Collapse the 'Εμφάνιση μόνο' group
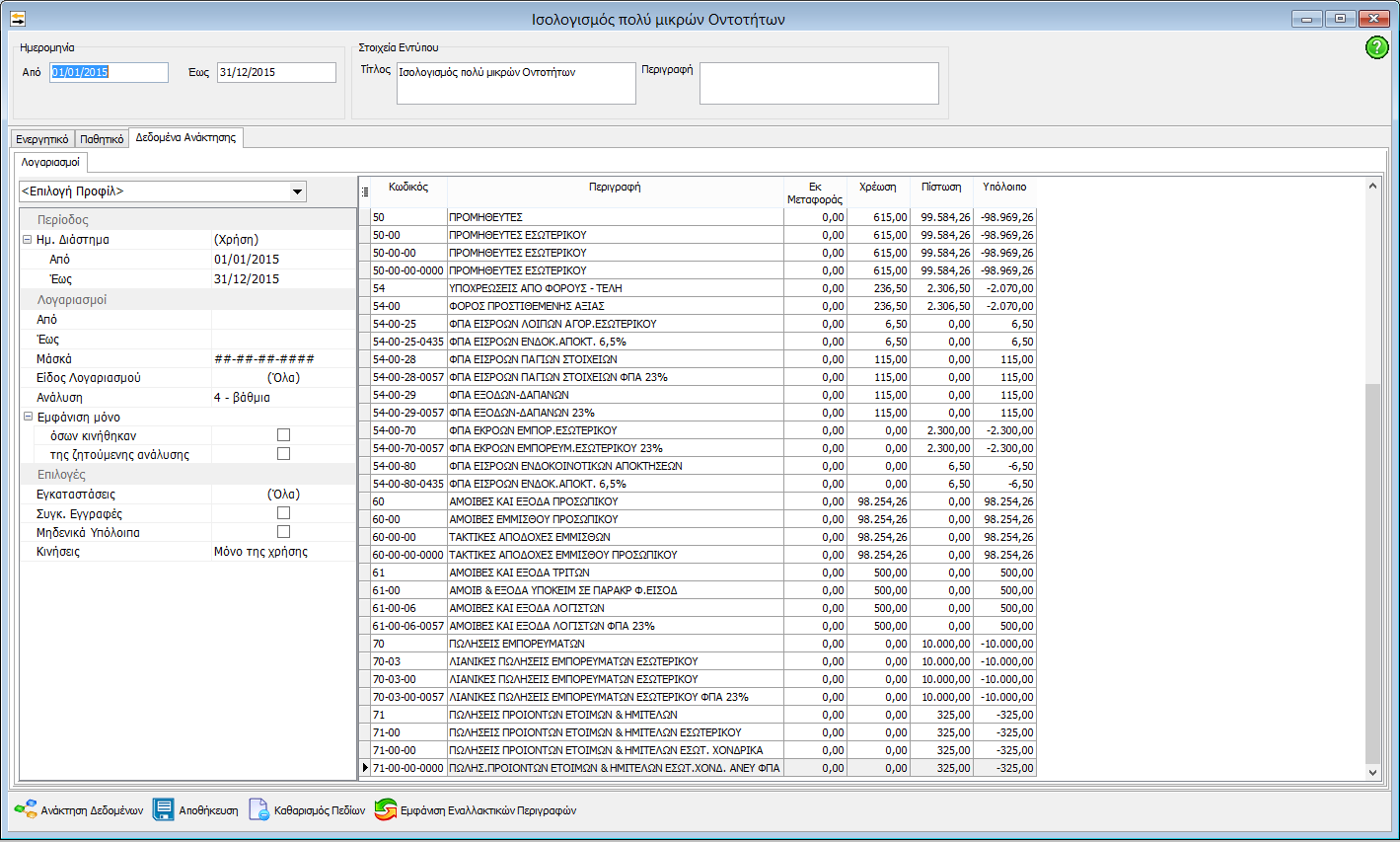 coord(28,417)
